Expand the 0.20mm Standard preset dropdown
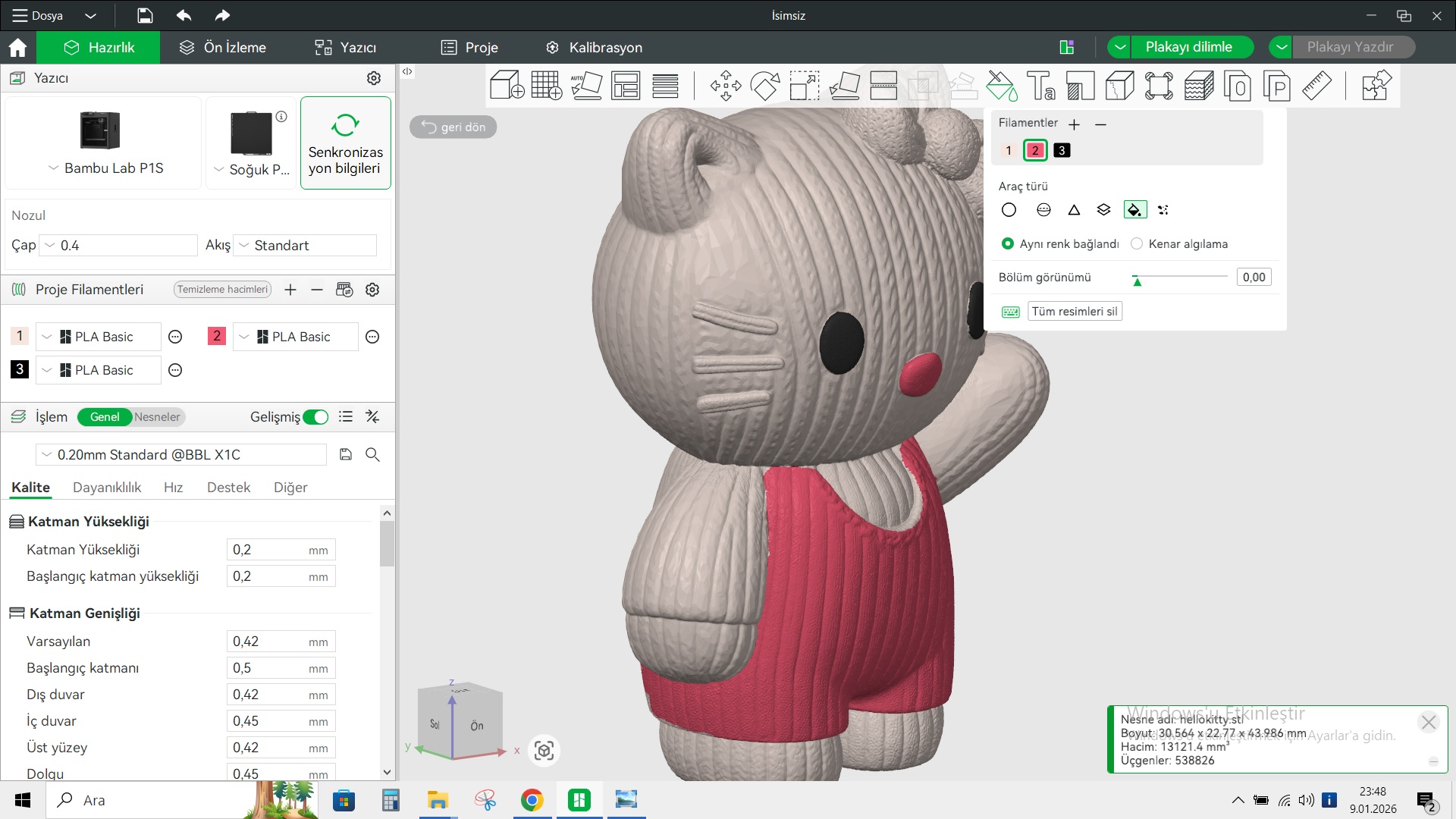The height and width of the screenshot is (819, 1456). click(x=180, y=455)
